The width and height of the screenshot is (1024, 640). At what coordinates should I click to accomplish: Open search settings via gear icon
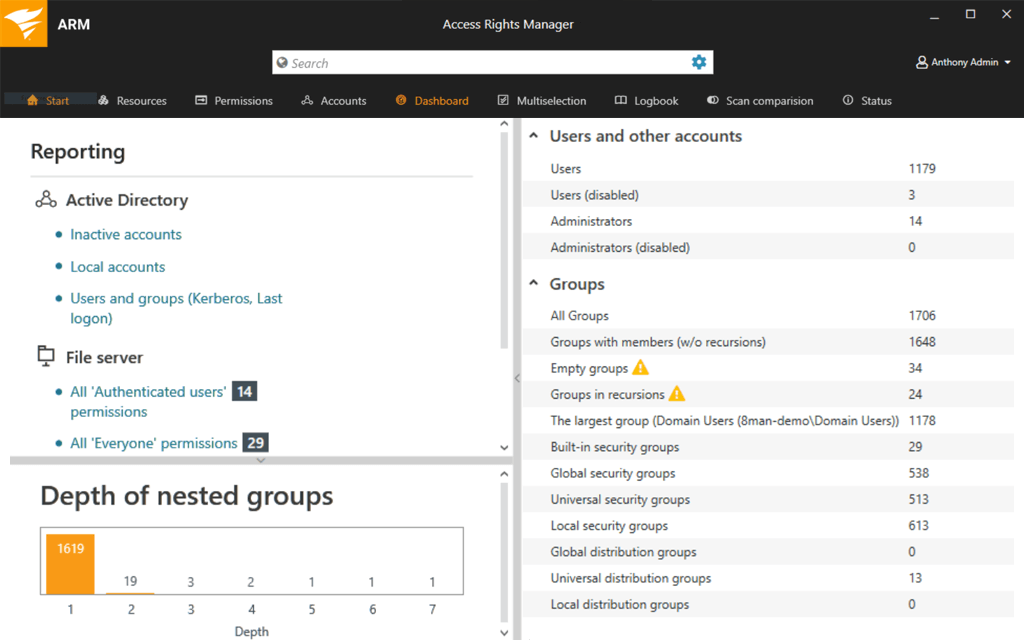tap(699, 62)
